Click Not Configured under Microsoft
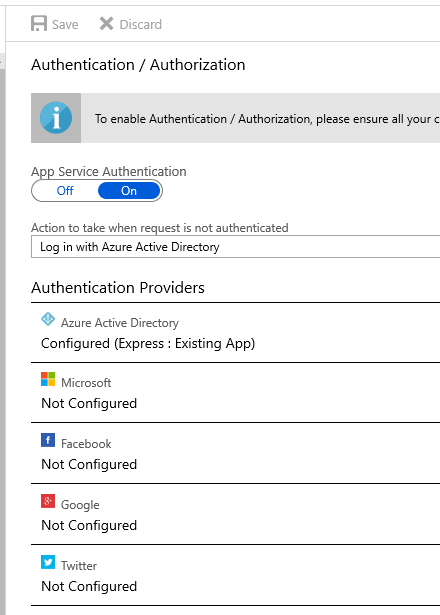 (89, 403)
